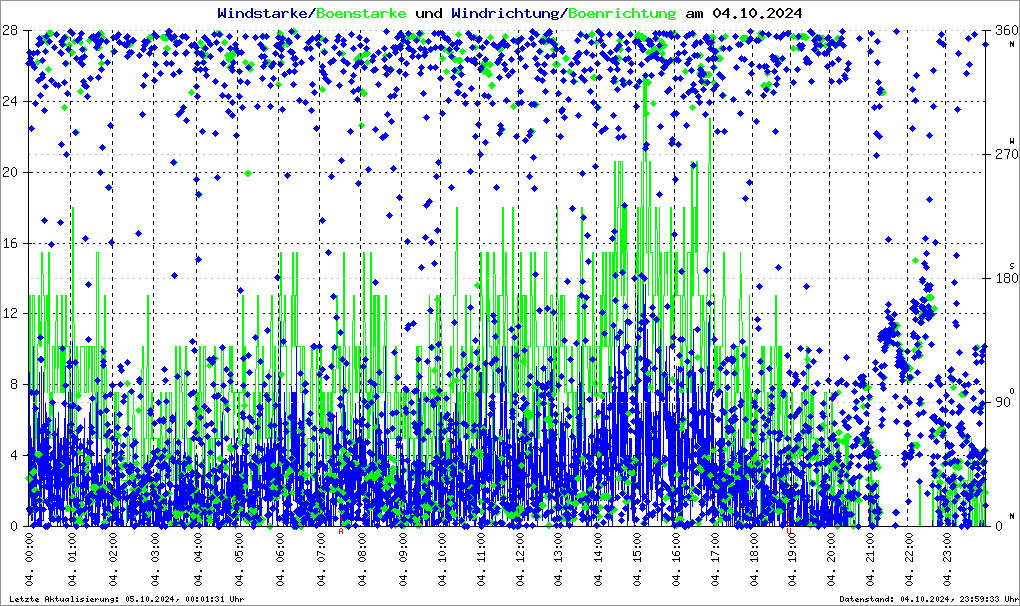Click the time axis label '04. 18:00'
Image resolution: width=1020 pixels, height=606 pixels.
coord(754,559)
